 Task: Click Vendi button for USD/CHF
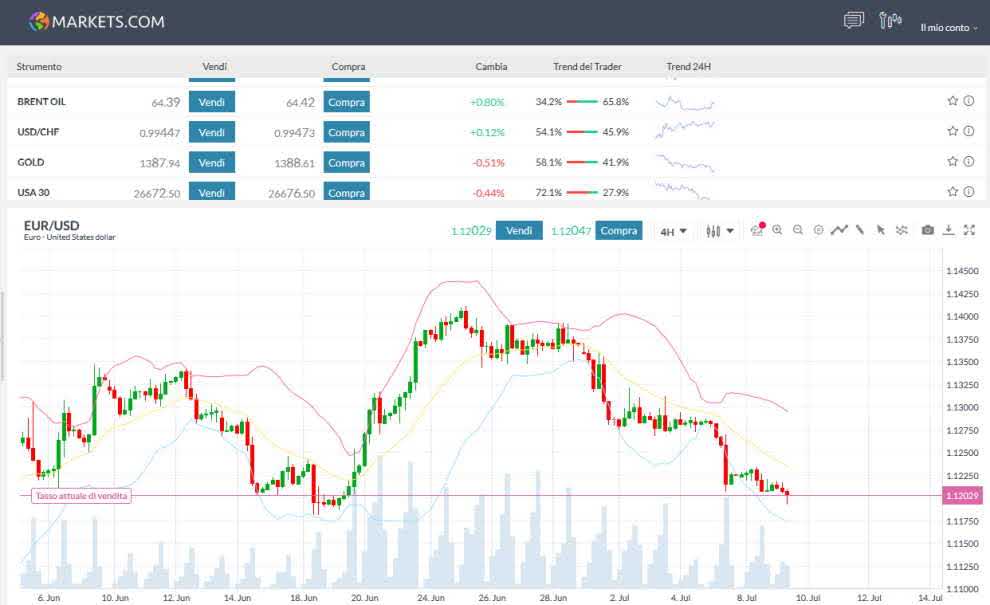click(211, 132)
